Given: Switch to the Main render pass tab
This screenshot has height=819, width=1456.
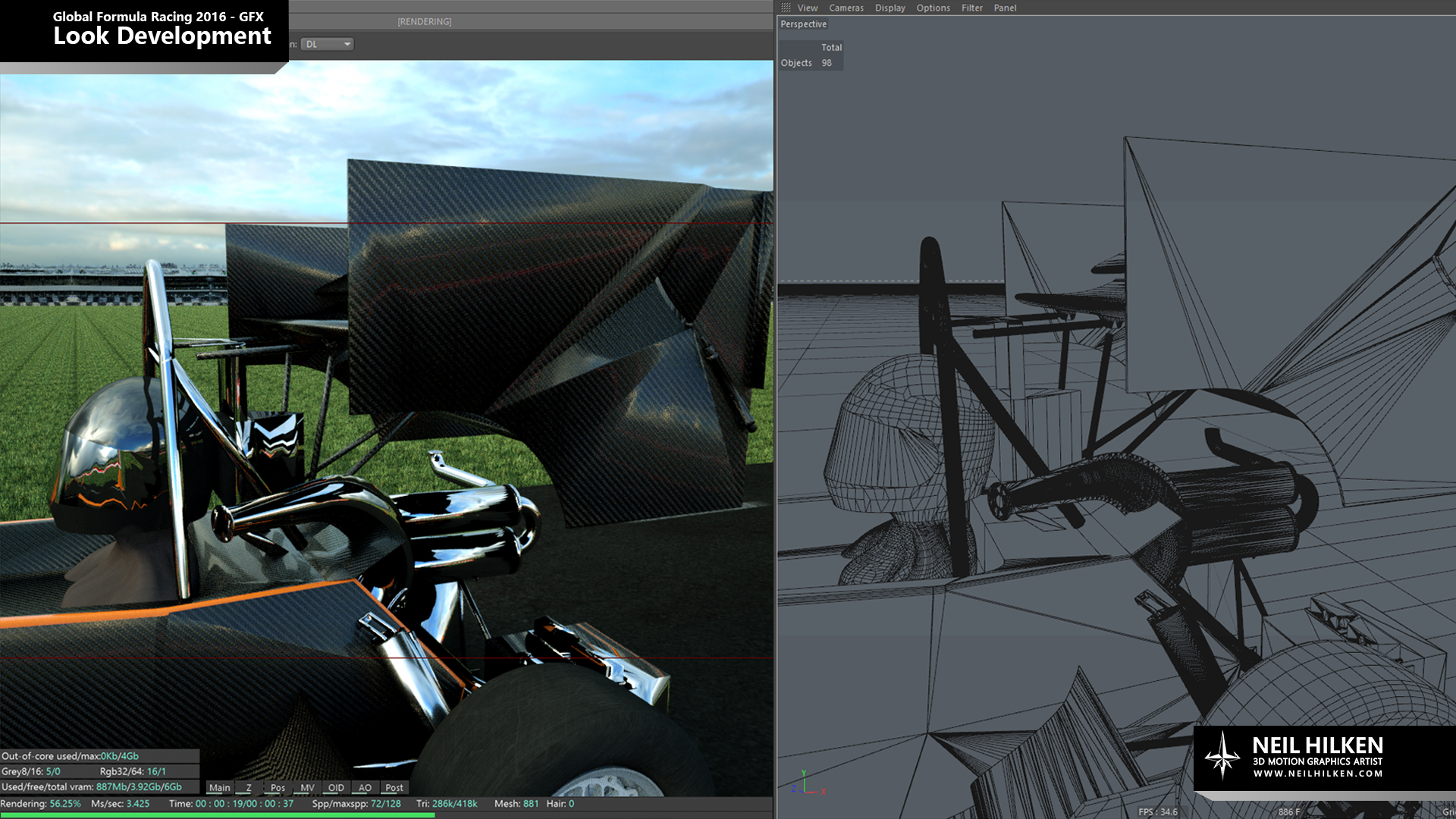Looking at the screenshot, I should (219, 788).
